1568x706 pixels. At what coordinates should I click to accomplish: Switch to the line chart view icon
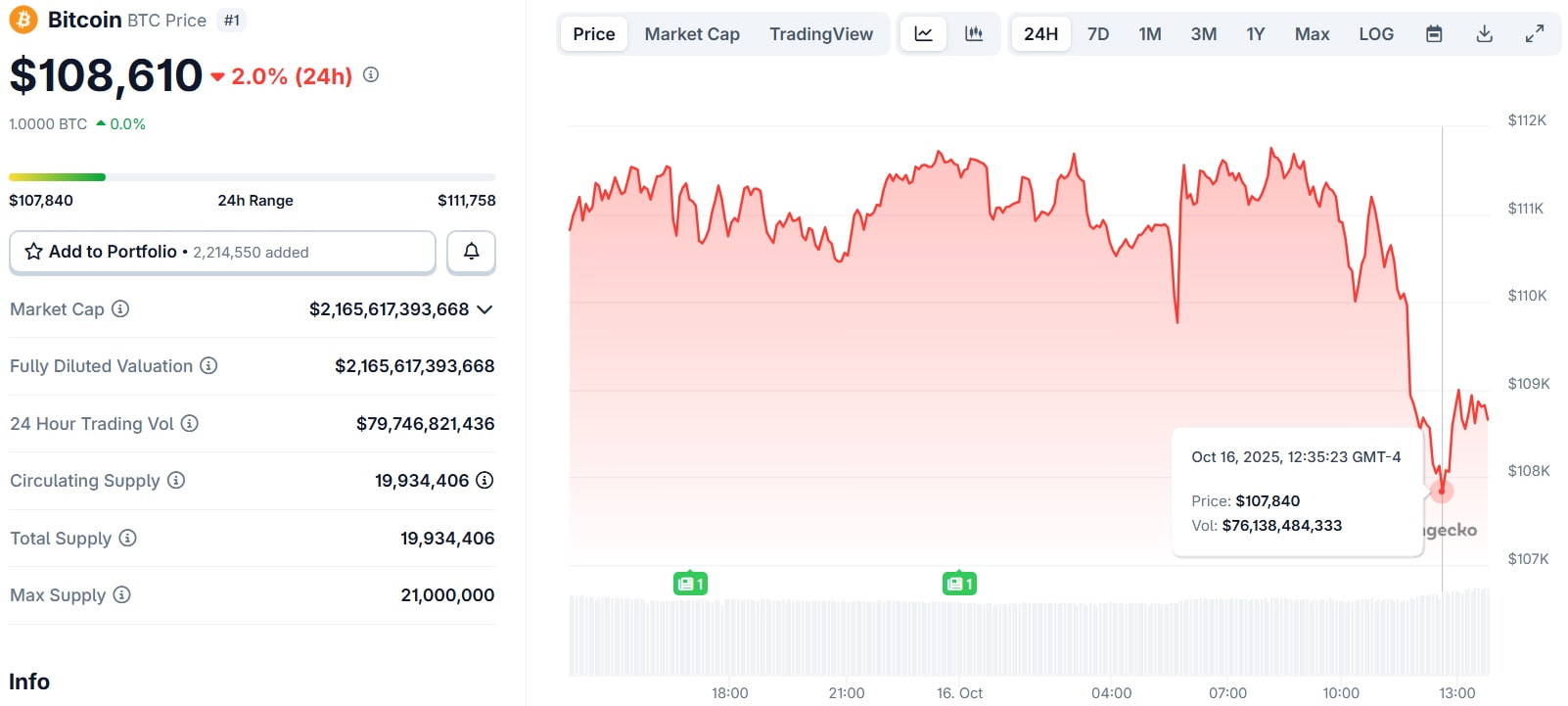(923, 34)
